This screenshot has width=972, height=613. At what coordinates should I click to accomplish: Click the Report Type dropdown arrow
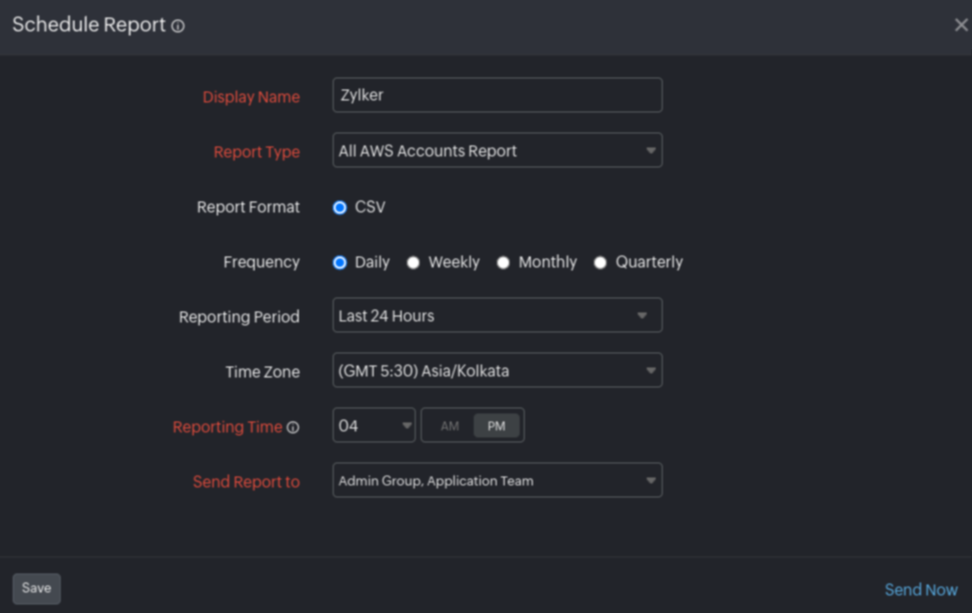[x=650, y=151]
